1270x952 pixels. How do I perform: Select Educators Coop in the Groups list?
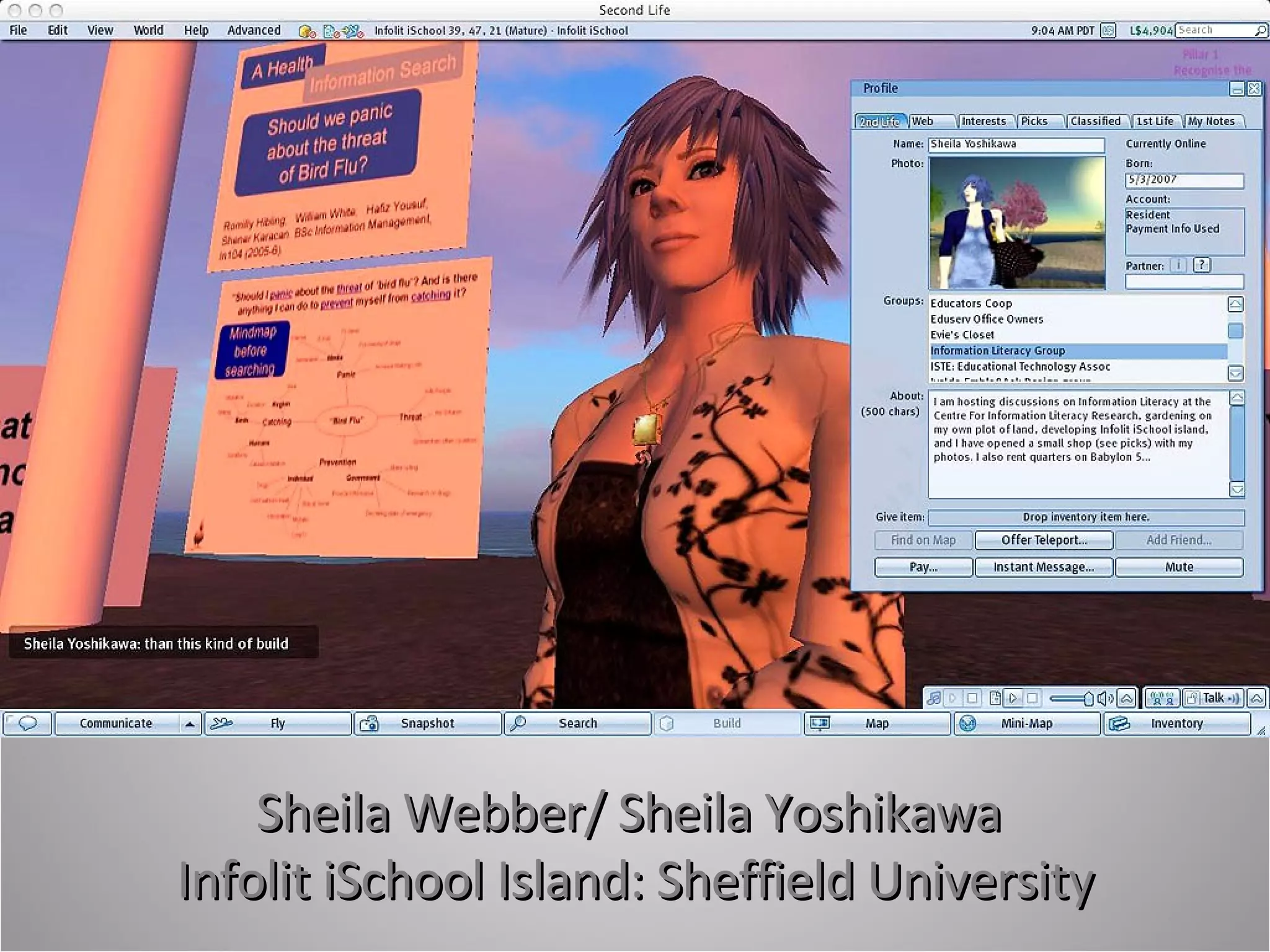coord(1078,304)
